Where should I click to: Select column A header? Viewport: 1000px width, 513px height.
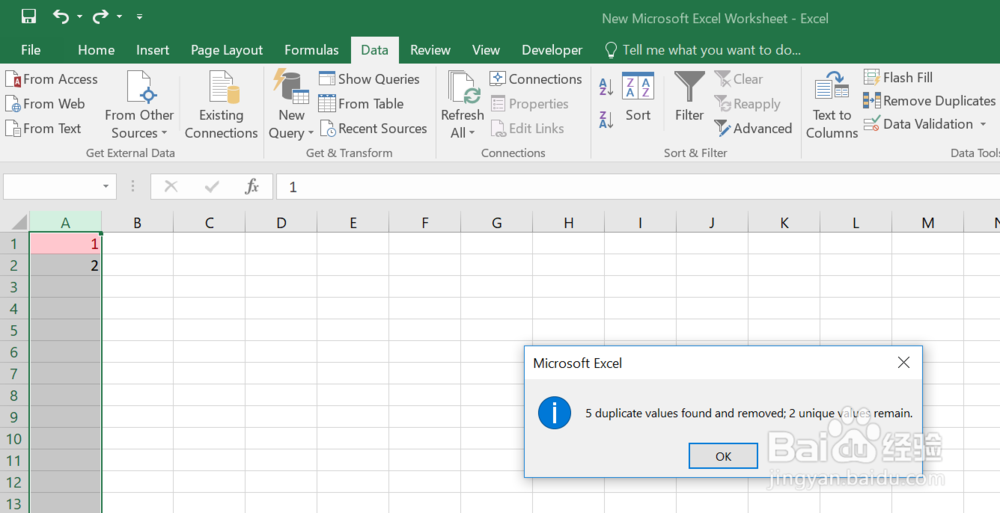tap(66, 223)
